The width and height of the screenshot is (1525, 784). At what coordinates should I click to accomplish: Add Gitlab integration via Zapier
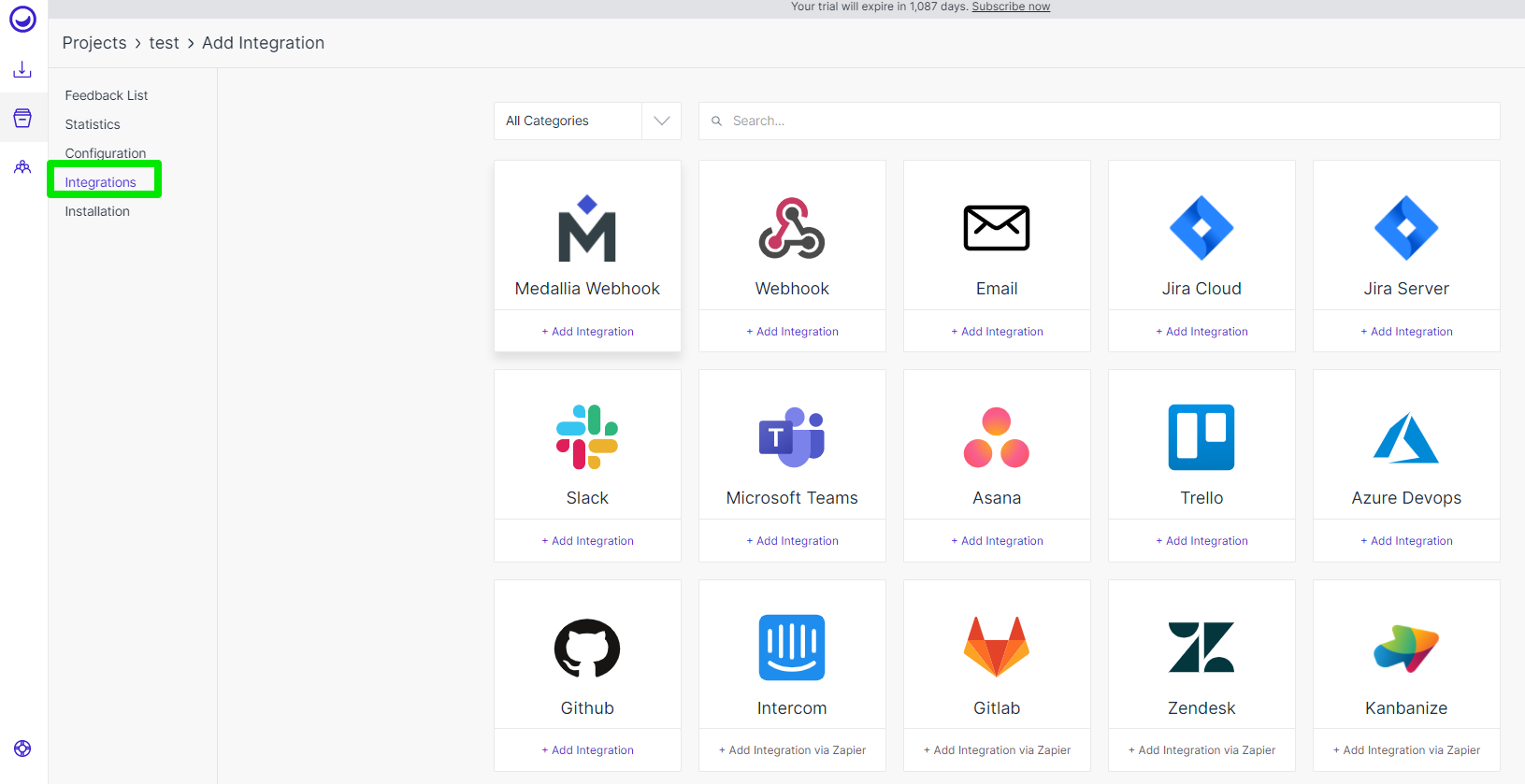point(997,750)
